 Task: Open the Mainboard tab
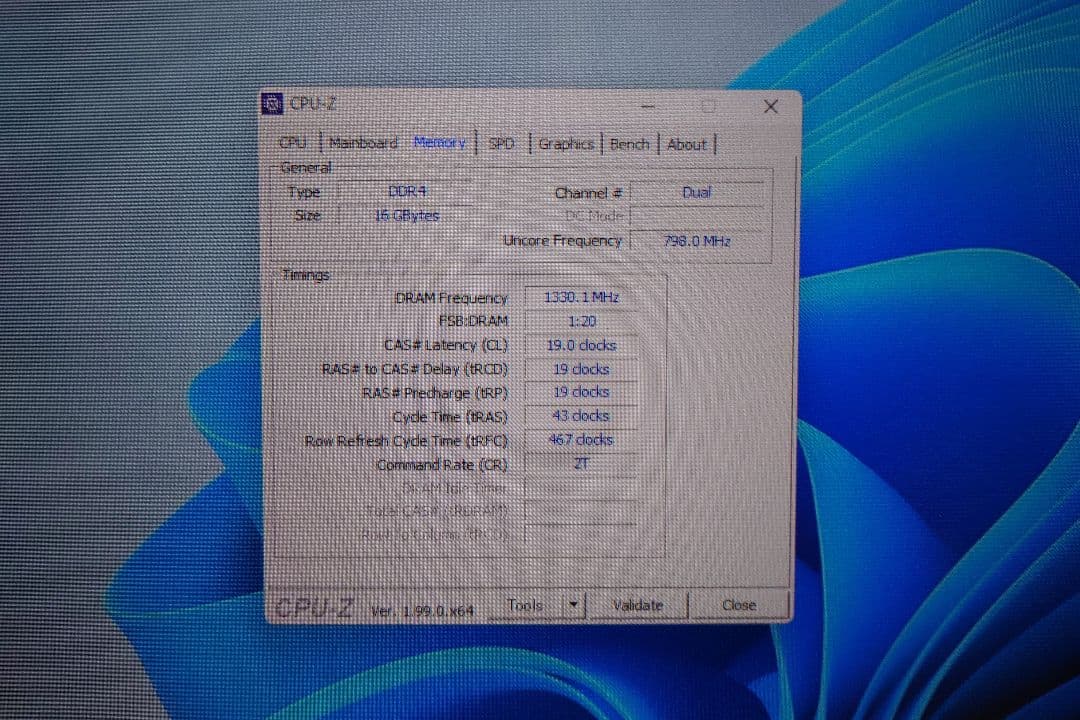coord(362,144)
